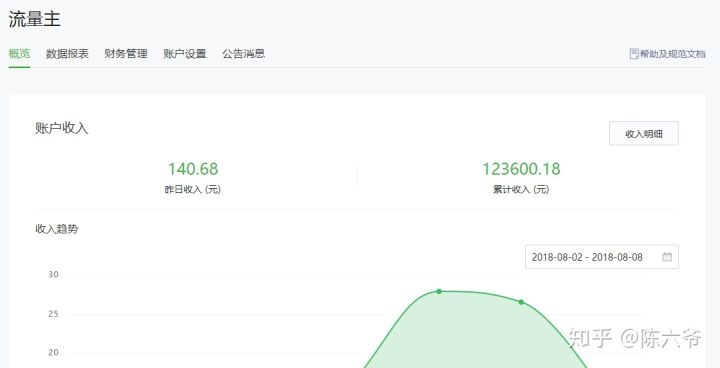The width and height of the screenshot is (720, 368).
Task: Click the 流量主 page title
Action: pos(34,20)
